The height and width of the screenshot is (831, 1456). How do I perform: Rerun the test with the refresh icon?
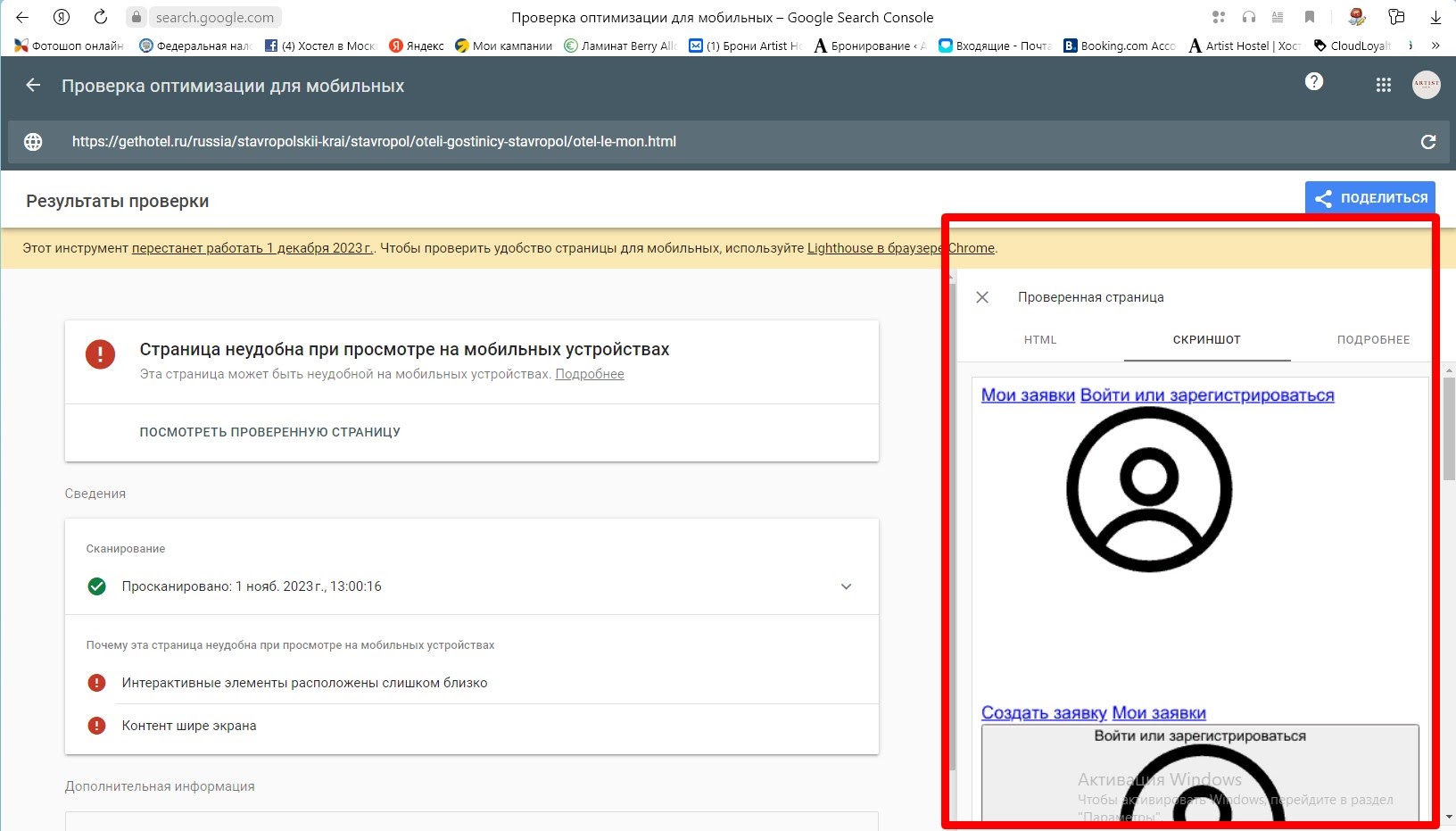pos(1428,142)
